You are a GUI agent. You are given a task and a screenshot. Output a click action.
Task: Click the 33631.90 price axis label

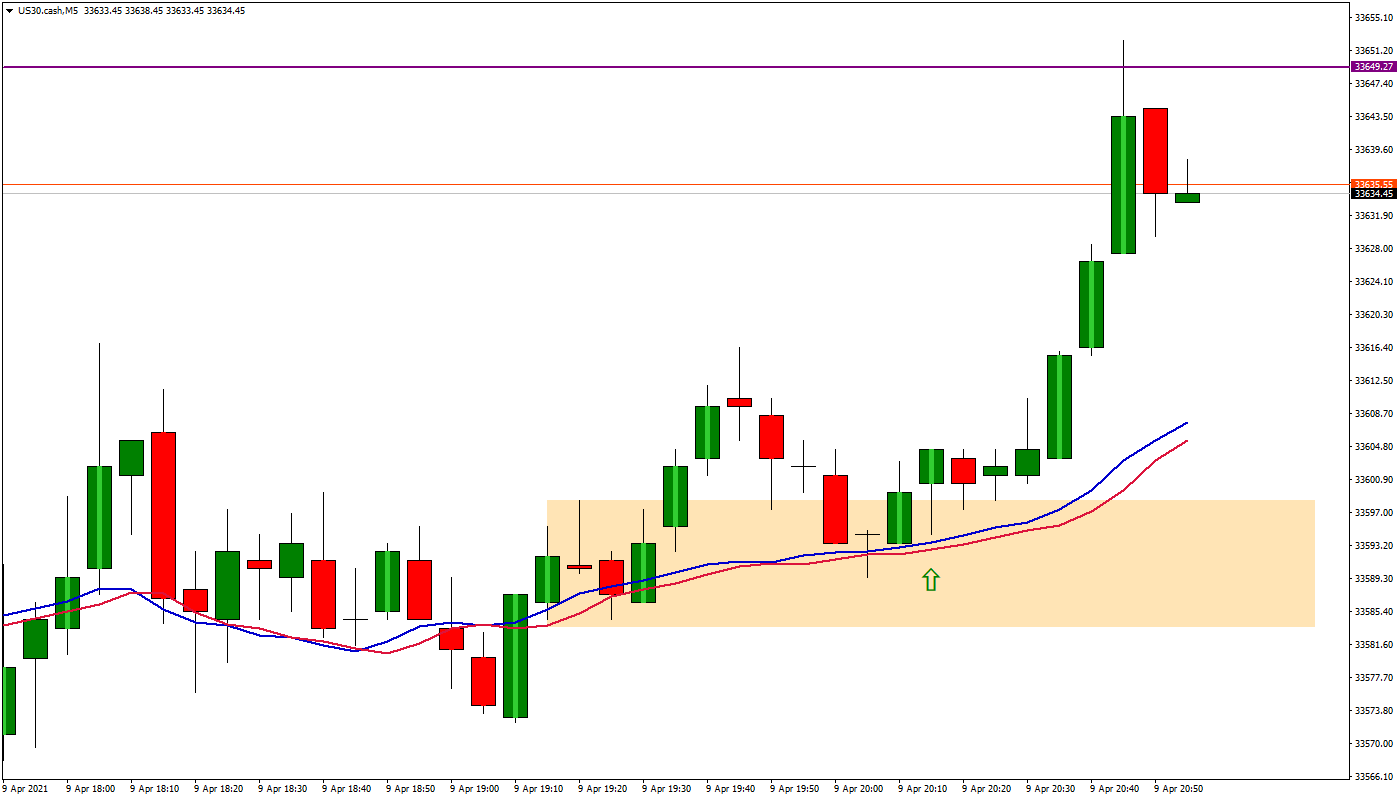click(x=1374, y=216)
